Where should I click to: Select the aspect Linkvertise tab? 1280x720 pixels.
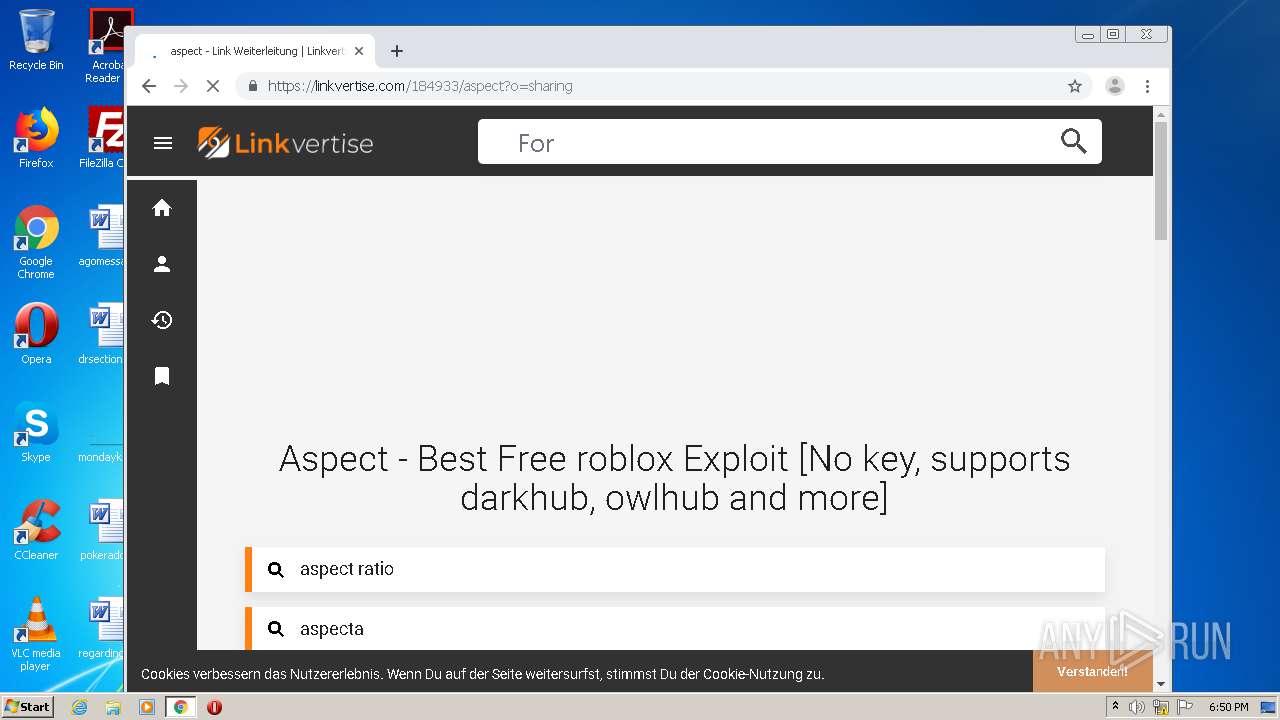(254, 51)
